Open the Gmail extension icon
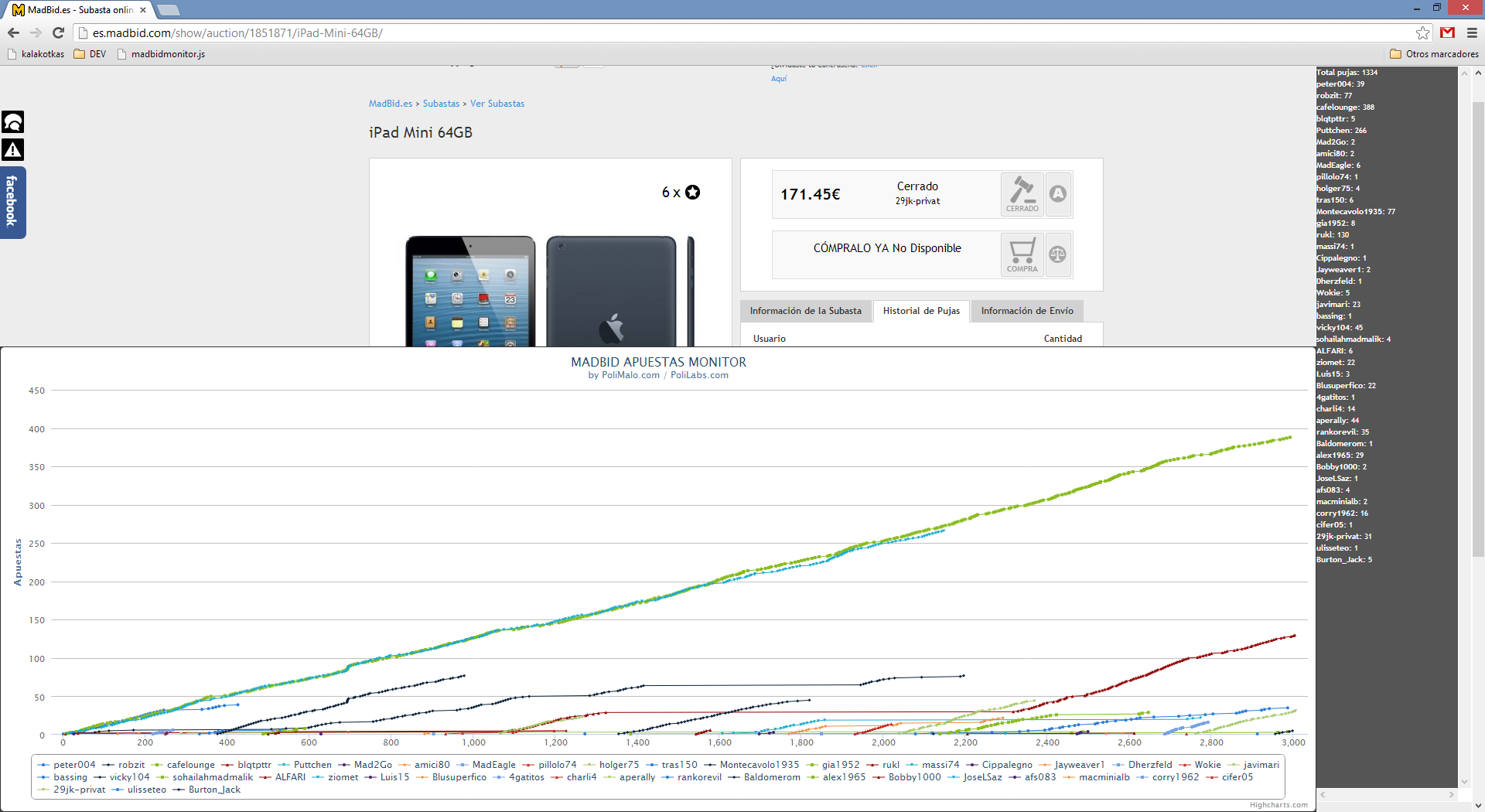The width and height of the screenshot is (1485, 812). pos(1447,32)
